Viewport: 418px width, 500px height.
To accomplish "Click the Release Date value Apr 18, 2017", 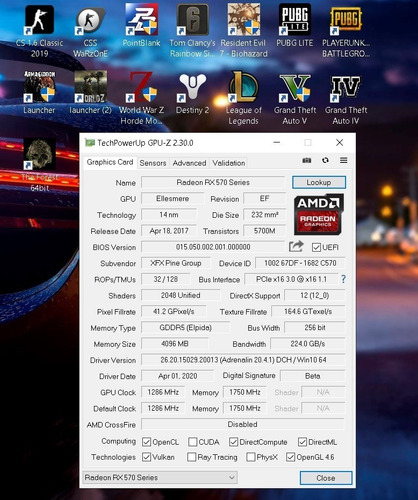I will point(169,231).
